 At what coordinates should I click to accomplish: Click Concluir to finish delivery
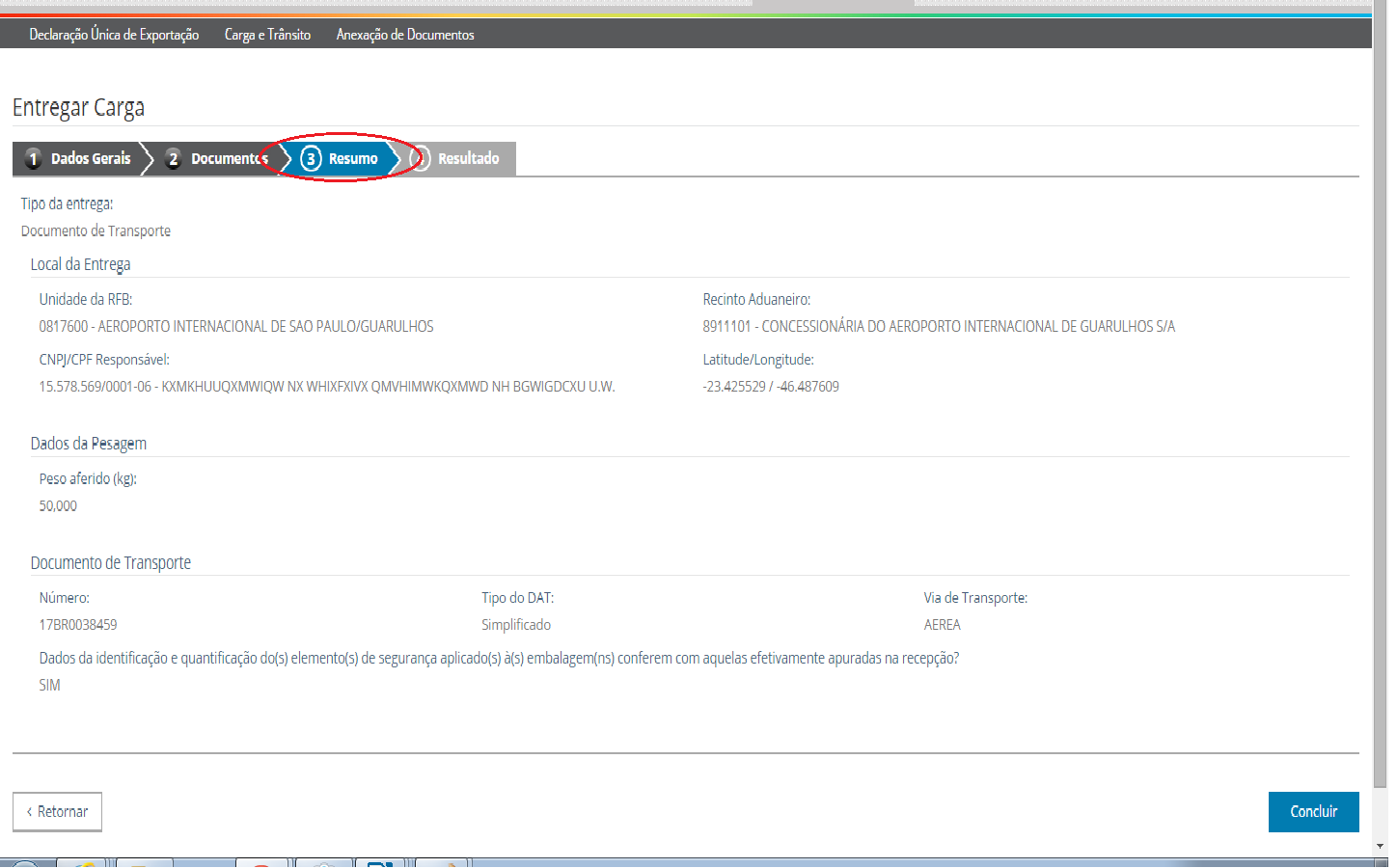pos(1313,812)
